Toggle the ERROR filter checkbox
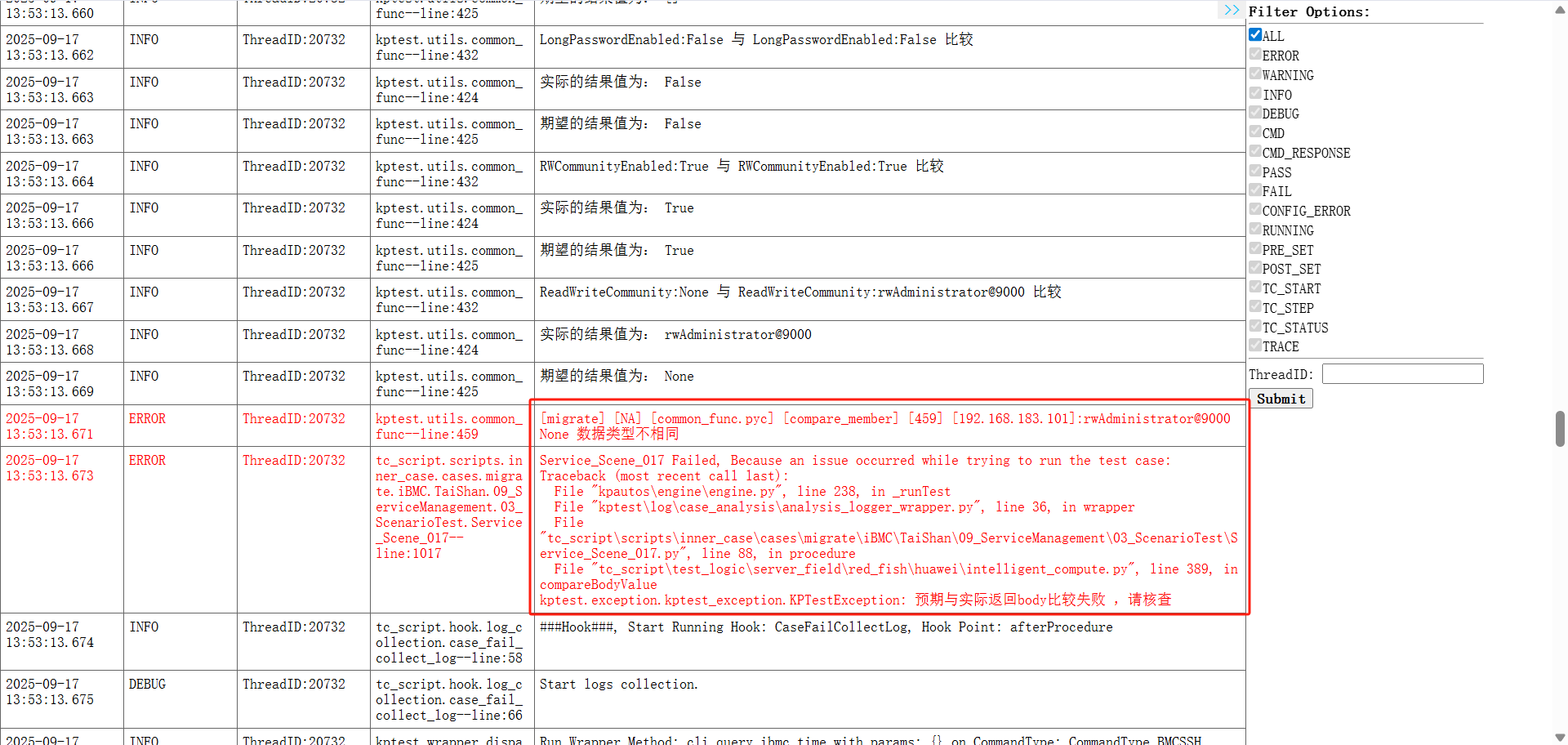Image resolution: width=1568 pixels, height=745 pixels. [x=1255, y=54]
